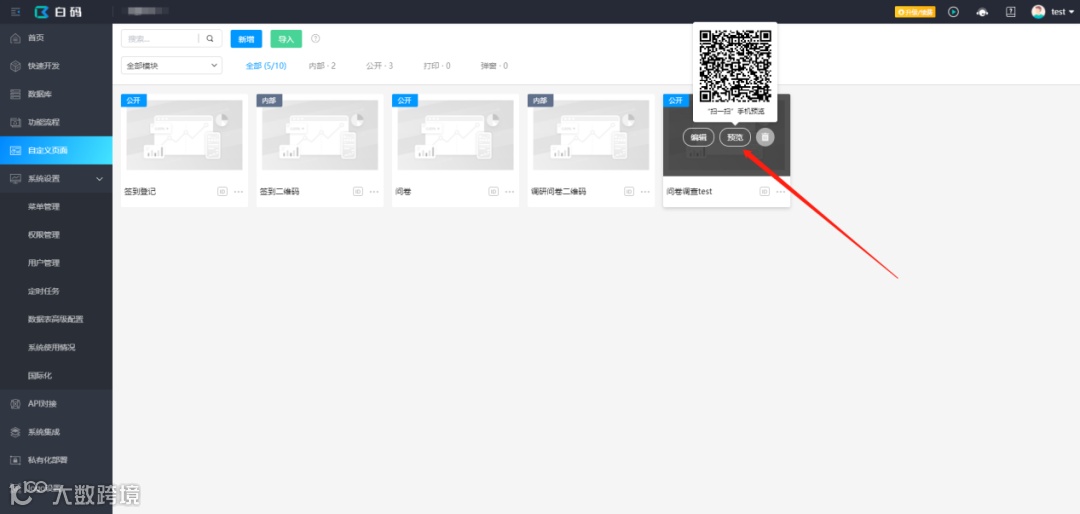Select the 内部 · 2 filter tab
The image size is (1080, 514).
322,66
